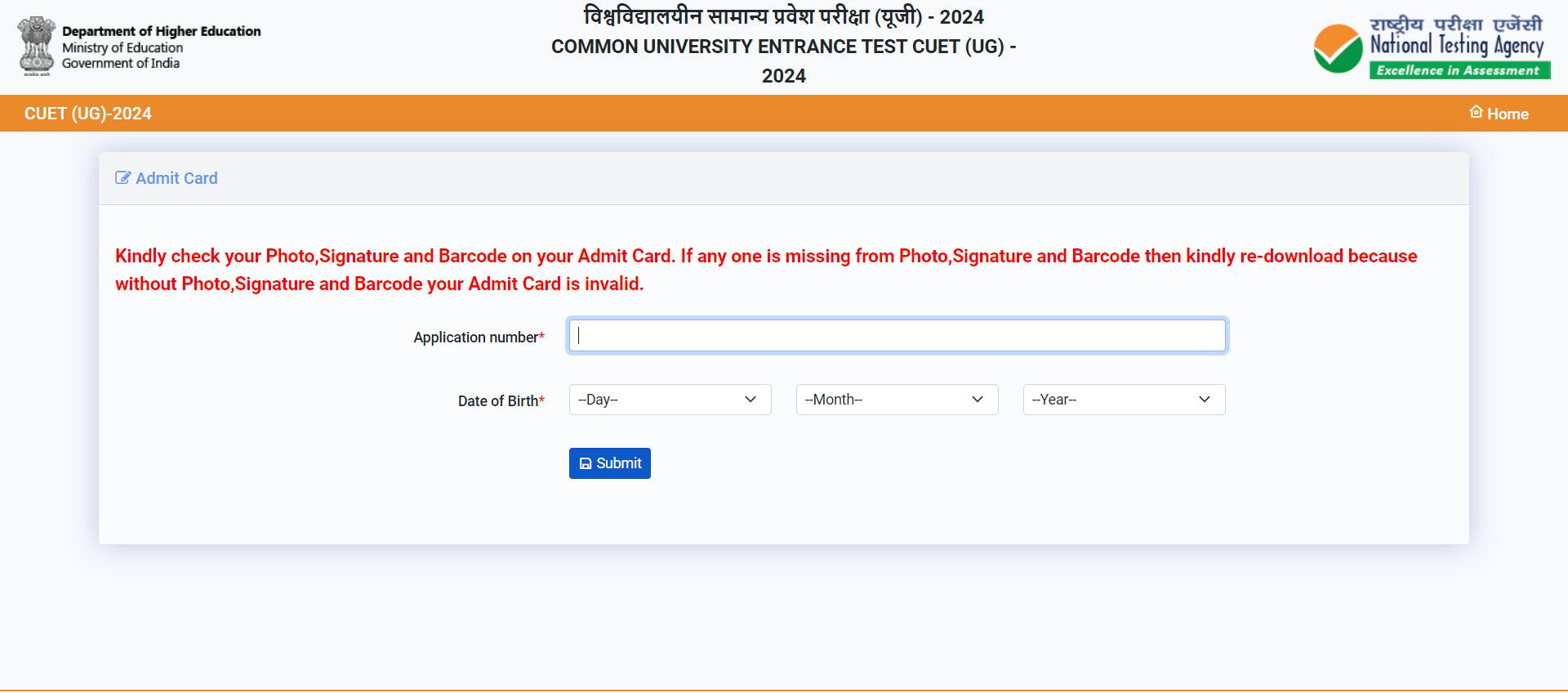Click the CUET (UG)-2024 header label
The image size is (1568, 693).
click(89, 114)
